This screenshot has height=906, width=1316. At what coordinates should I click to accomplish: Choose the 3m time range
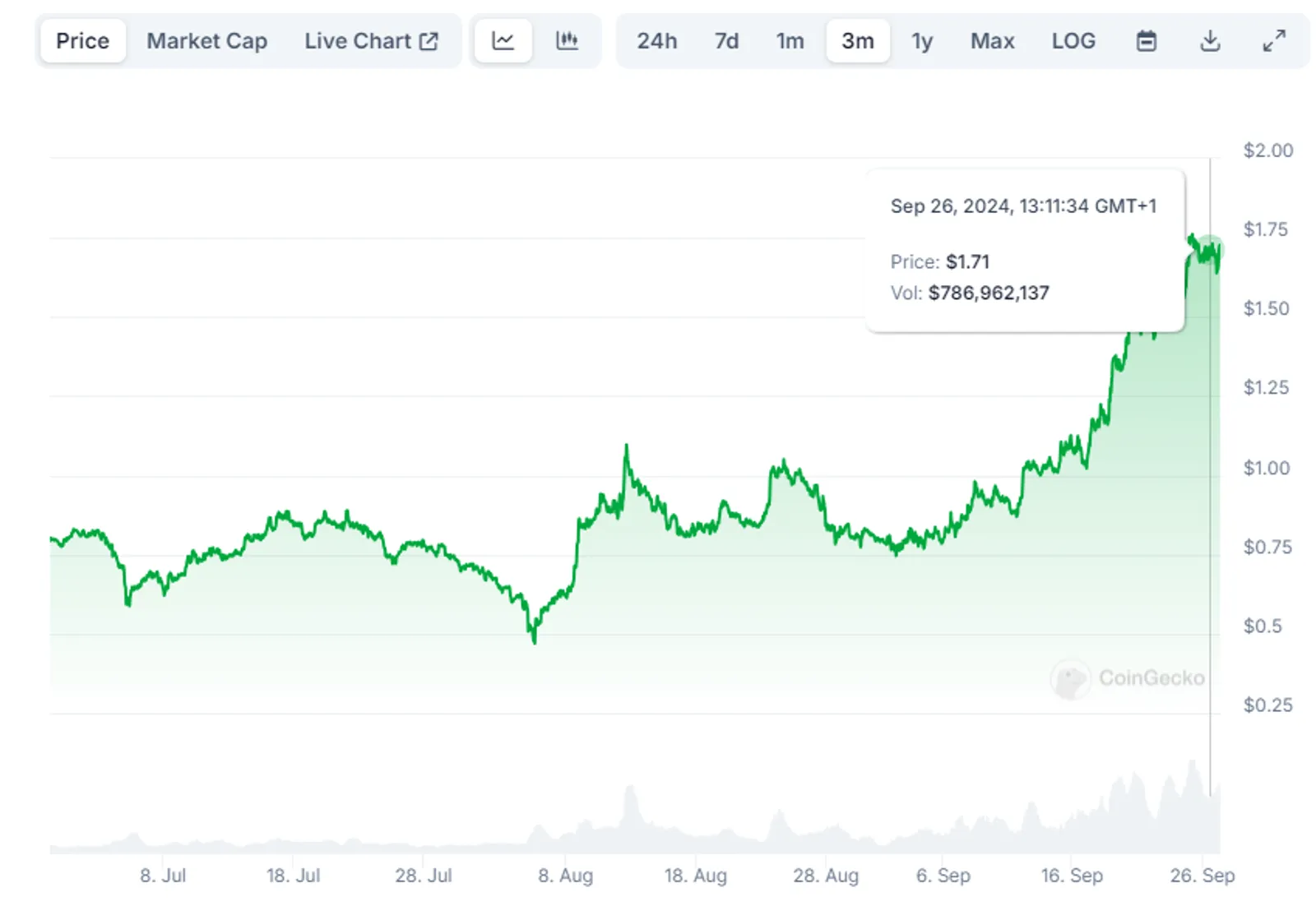(858, 40)
